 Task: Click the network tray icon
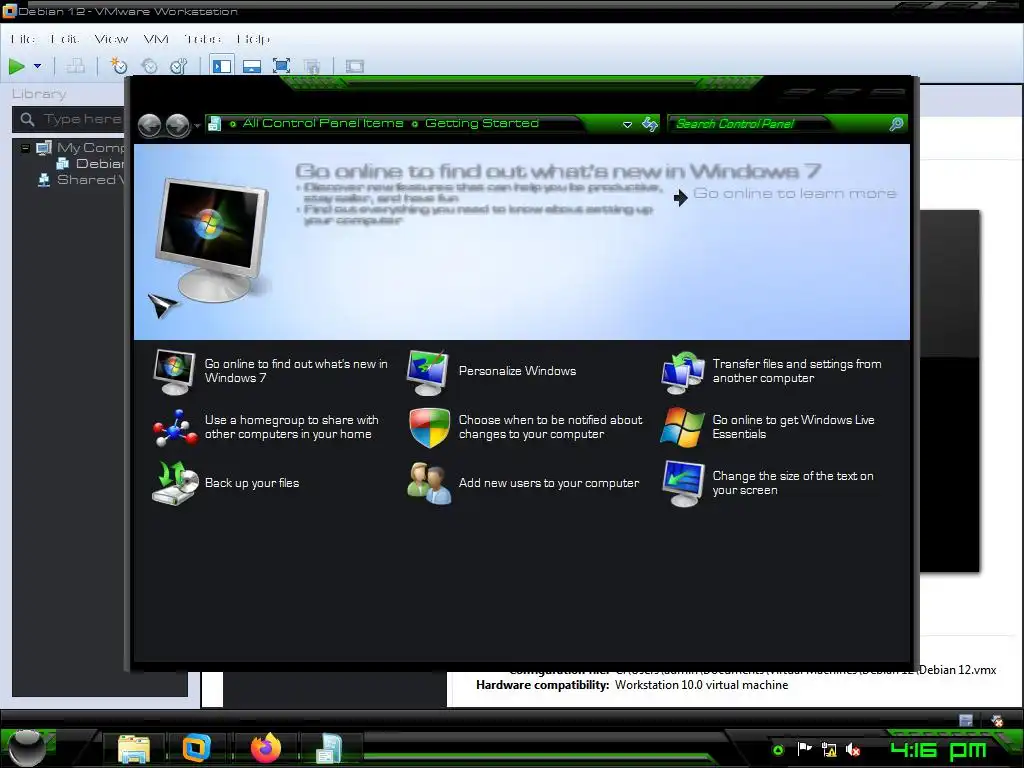[829, 749]
